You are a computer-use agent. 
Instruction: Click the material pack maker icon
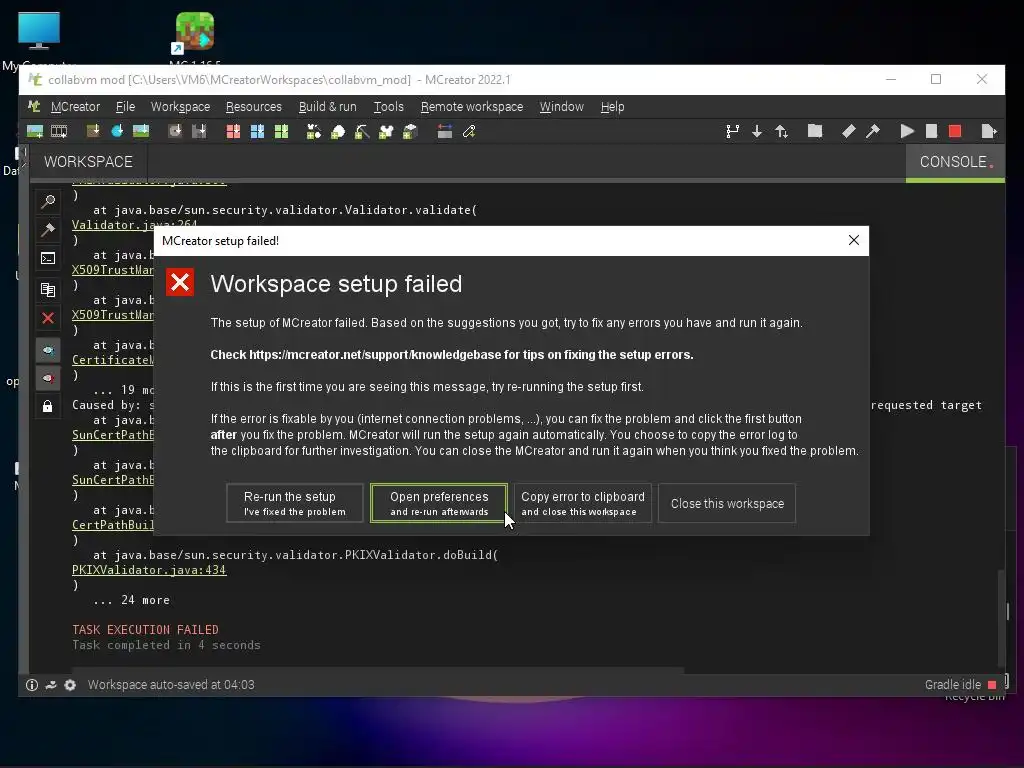(314, 131)
